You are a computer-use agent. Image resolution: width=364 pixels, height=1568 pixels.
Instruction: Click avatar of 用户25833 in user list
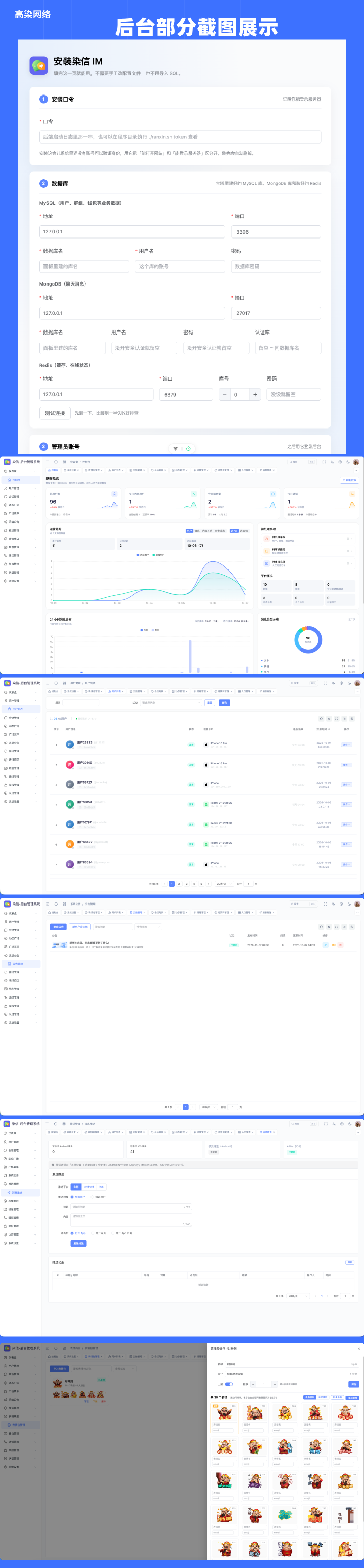tap(70, 744)
